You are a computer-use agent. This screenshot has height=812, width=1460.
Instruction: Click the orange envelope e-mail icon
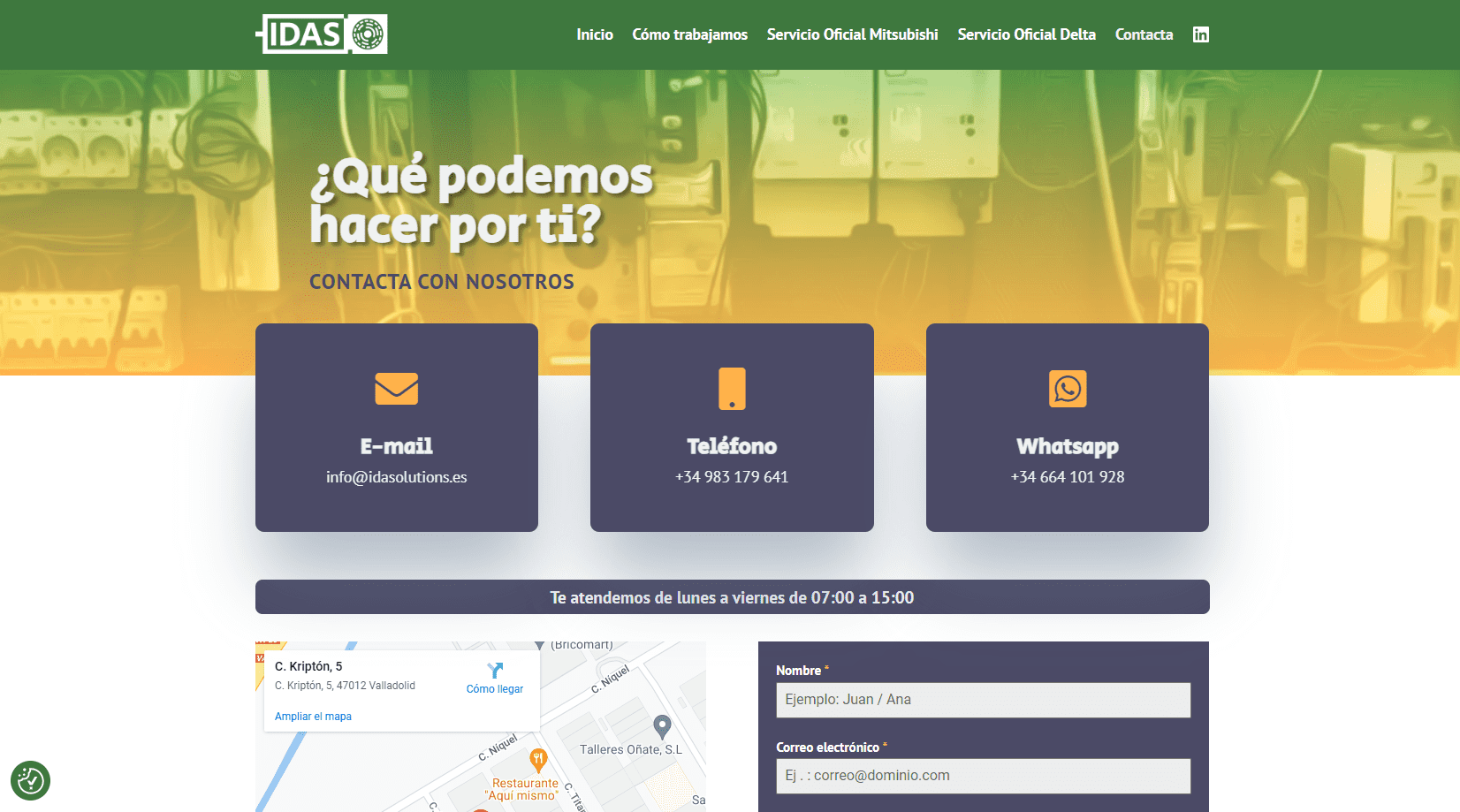(397, 389)
